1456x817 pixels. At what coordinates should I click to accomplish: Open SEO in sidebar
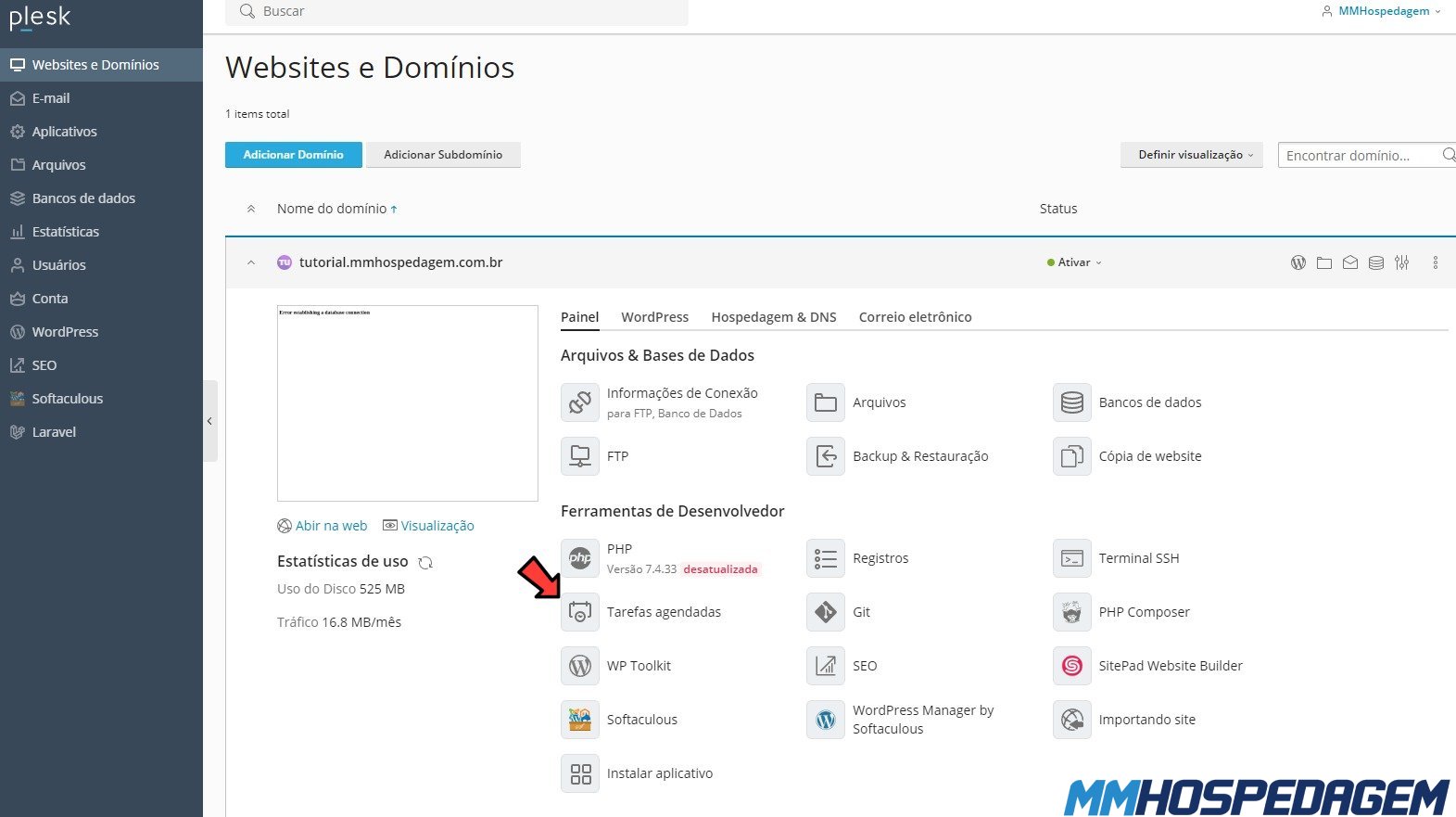pos(101,365)
